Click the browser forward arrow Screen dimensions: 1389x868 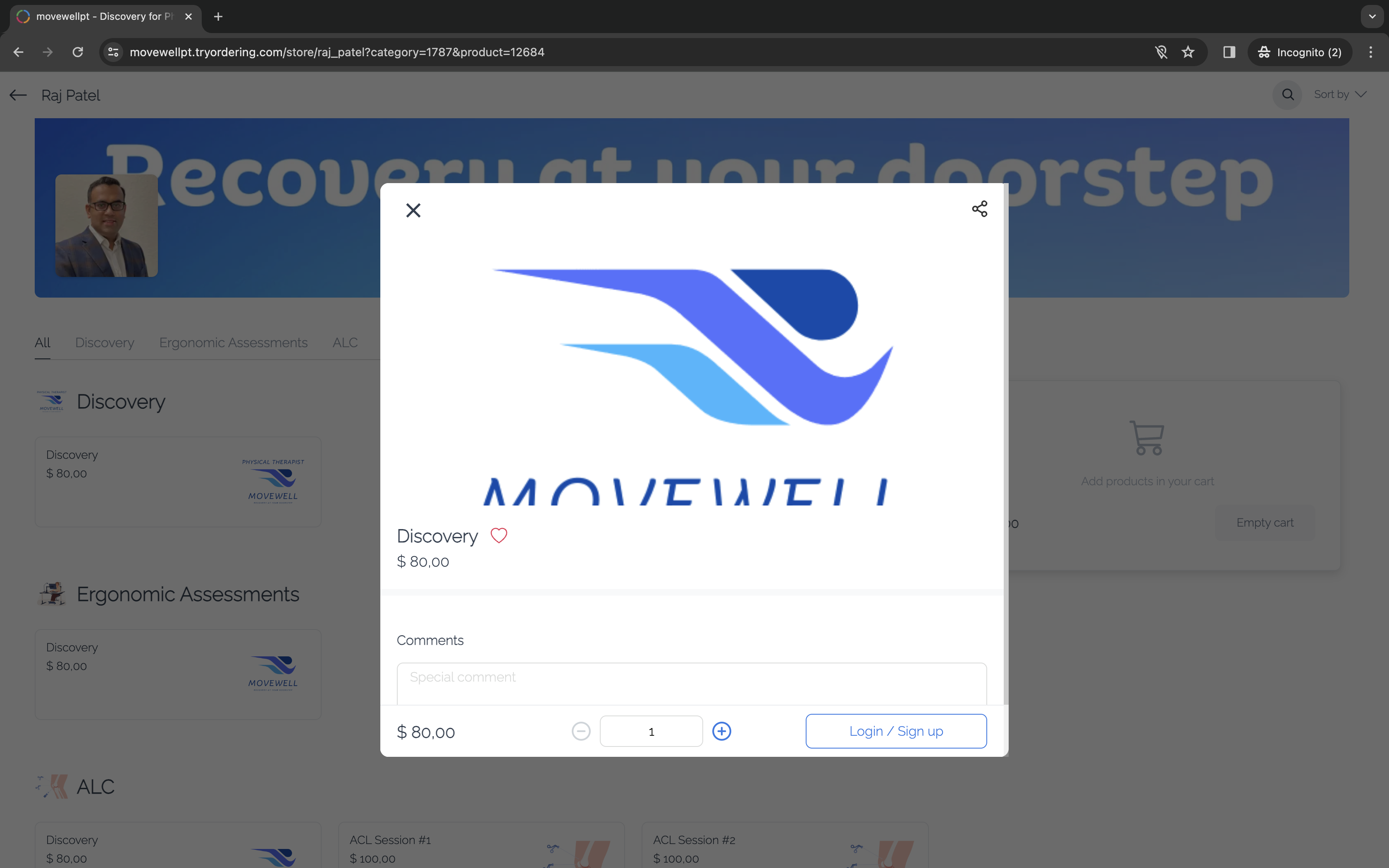pos(48,52)
